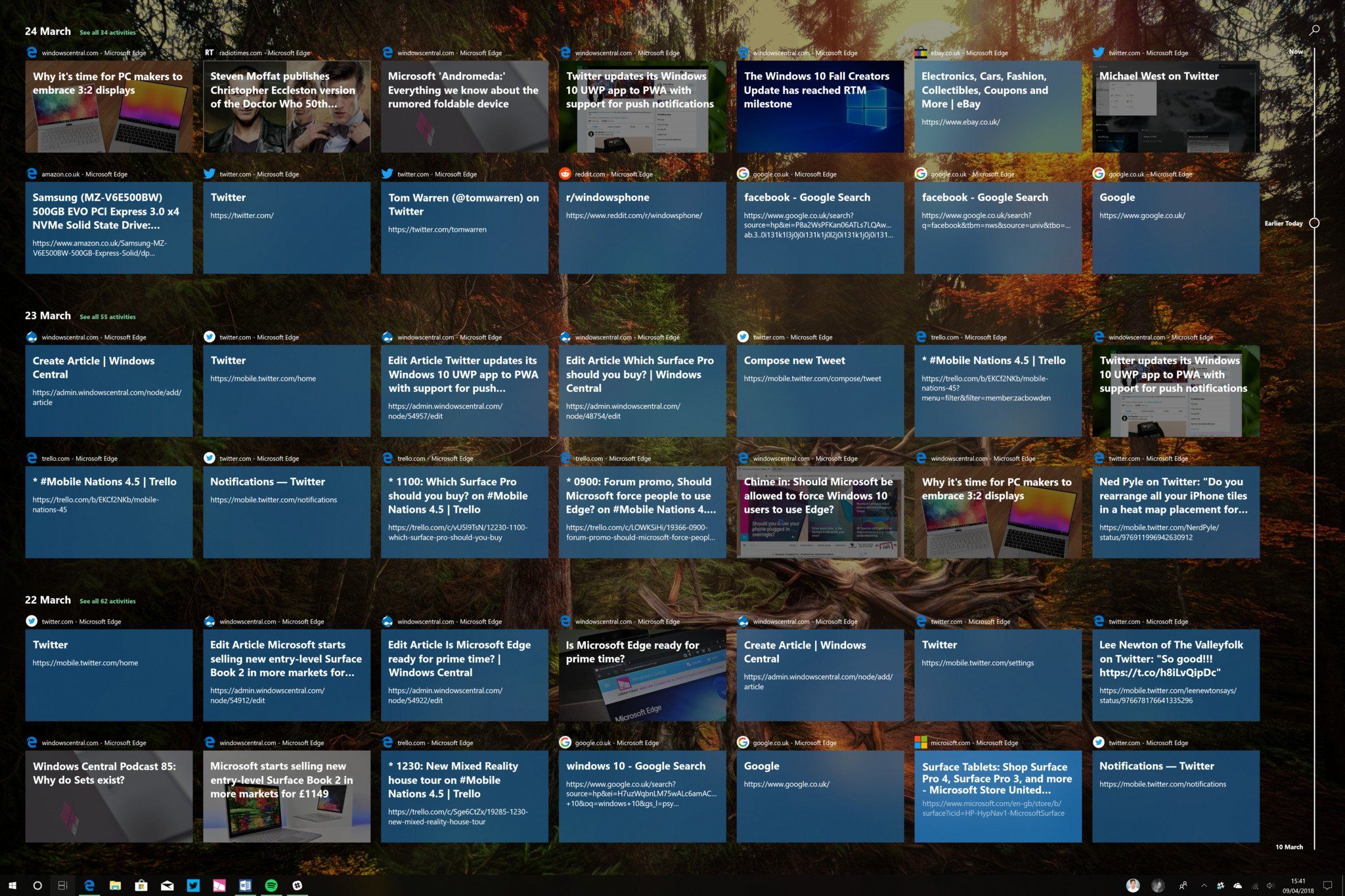Open Microsoft Edge from the taskbar
Image resolution: width=1345 pixels, height=896 pixels.
89,885
